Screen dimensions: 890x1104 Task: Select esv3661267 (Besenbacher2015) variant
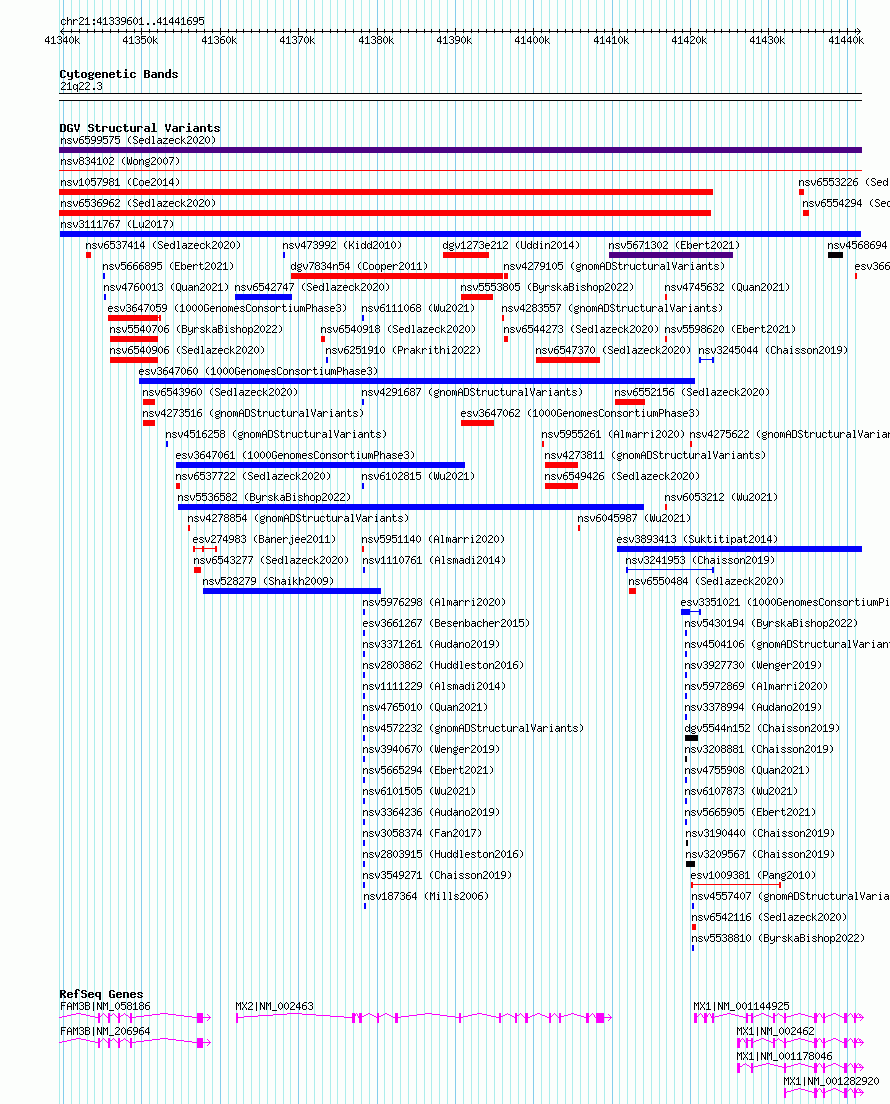pos(446,624)
